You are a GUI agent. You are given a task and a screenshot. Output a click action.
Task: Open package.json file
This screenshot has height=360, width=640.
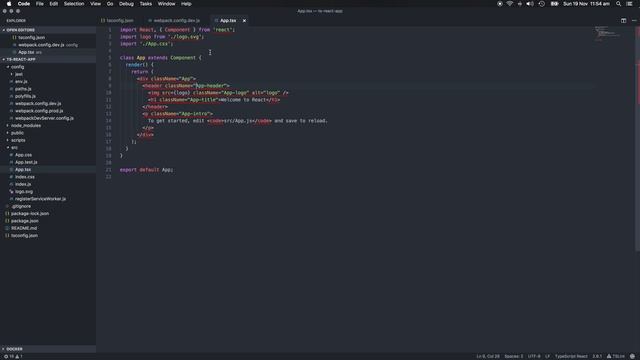48,221
